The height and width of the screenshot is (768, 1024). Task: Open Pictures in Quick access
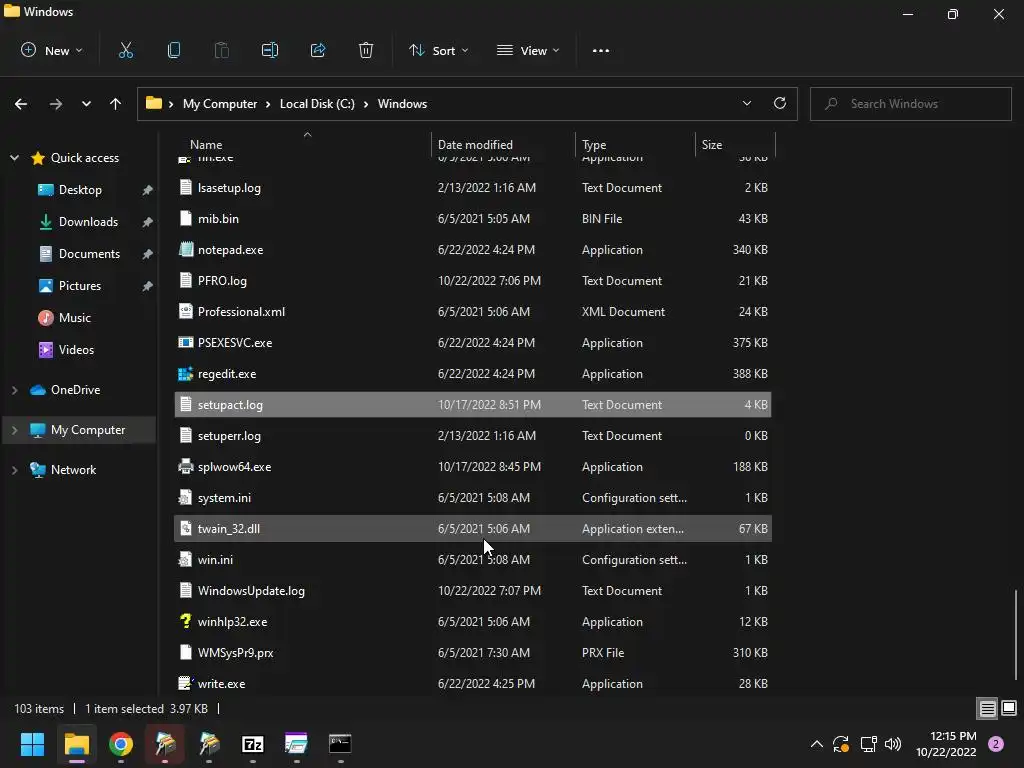[x=80, y=285]
